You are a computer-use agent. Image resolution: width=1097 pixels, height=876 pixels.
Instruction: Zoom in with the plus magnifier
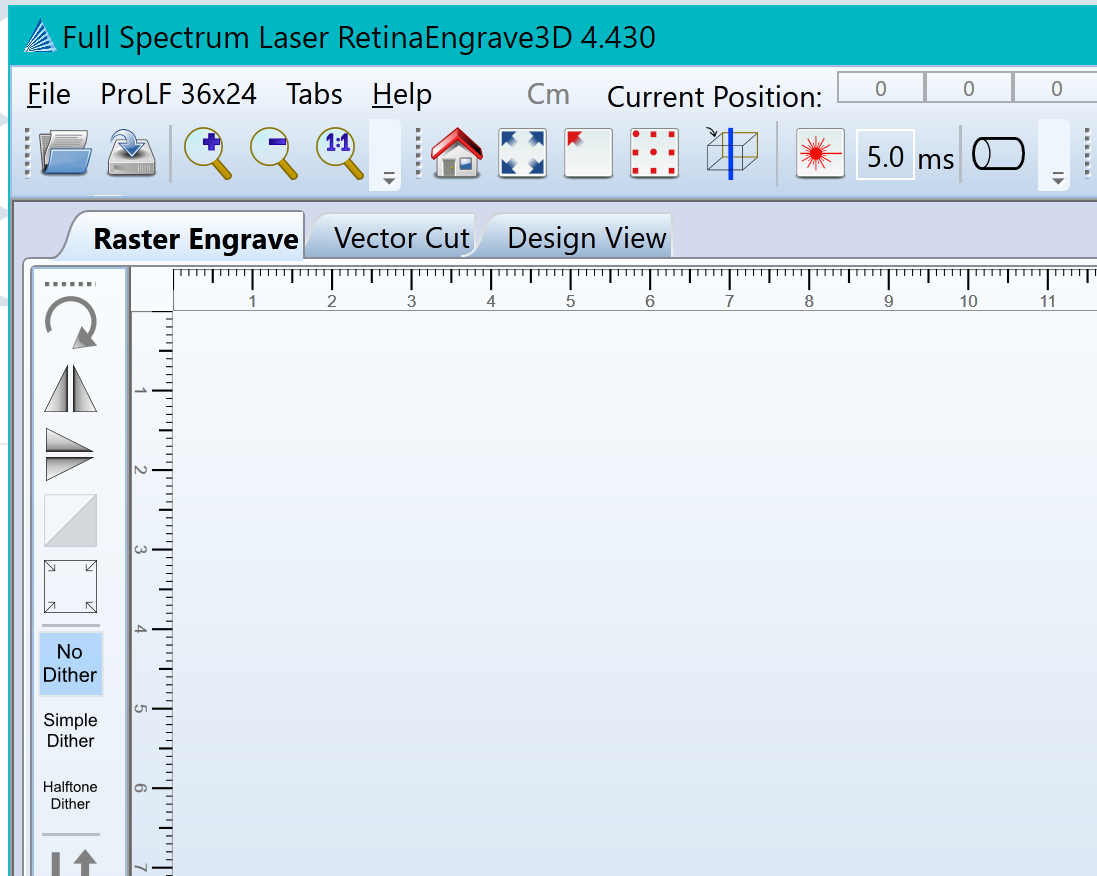pos(208,153)
